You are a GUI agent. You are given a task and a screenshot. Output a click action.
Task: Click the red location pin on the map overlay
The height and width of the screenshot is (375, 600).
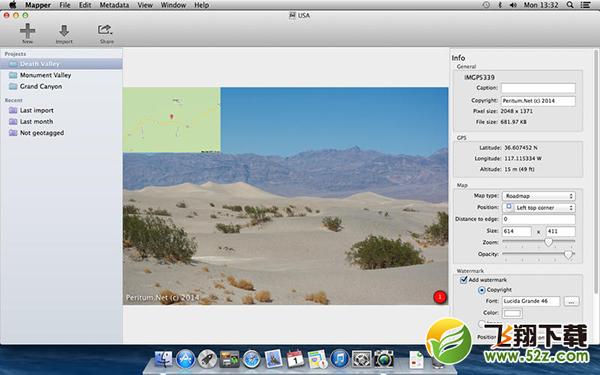pyautogui.click(x=171, y=116)
